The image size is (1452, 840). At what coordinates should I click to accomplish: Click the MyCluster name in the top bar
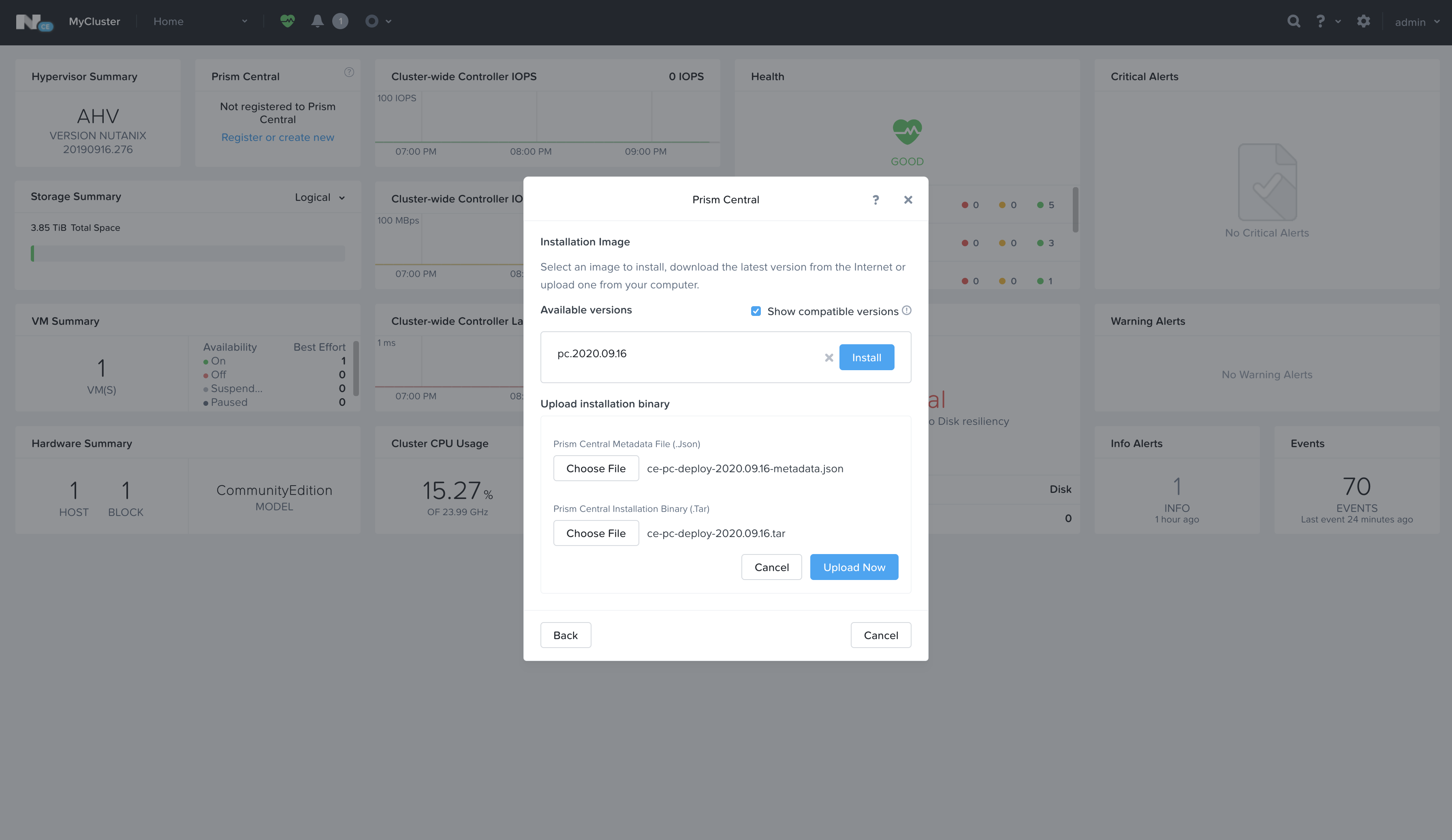[94, 21]
